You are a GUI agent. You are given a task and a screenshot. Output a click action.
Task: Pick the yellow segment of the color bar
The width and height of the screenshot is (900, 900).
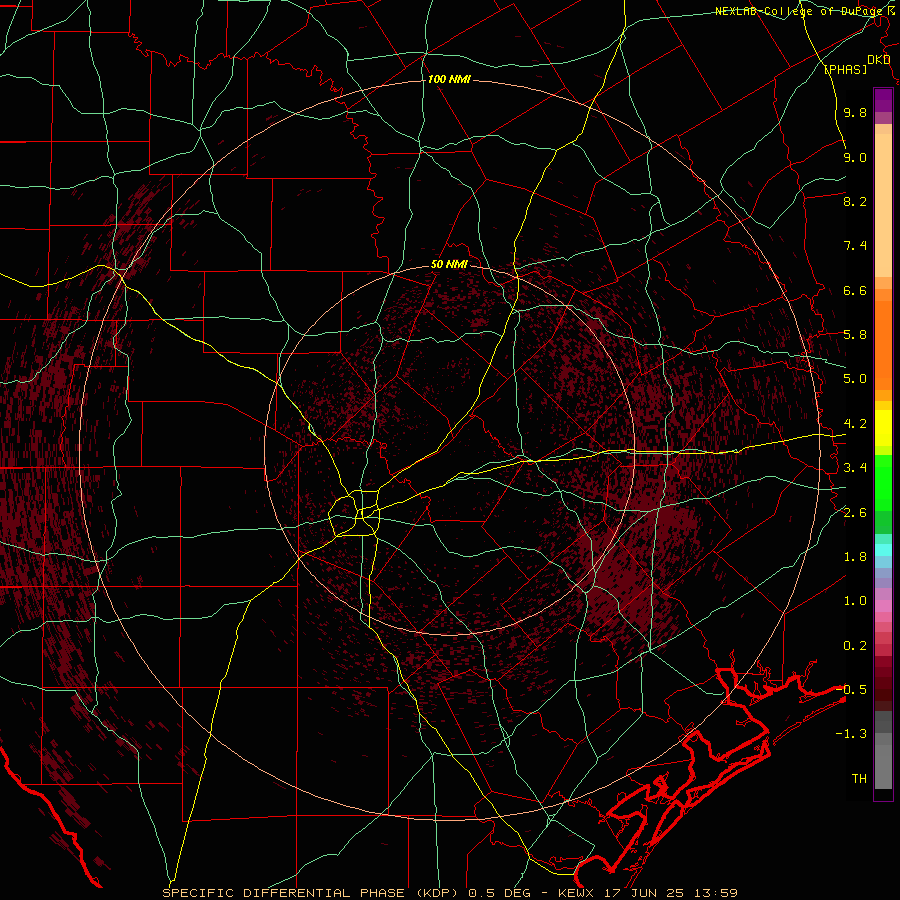pyautogui.click(x=883, y=428)
